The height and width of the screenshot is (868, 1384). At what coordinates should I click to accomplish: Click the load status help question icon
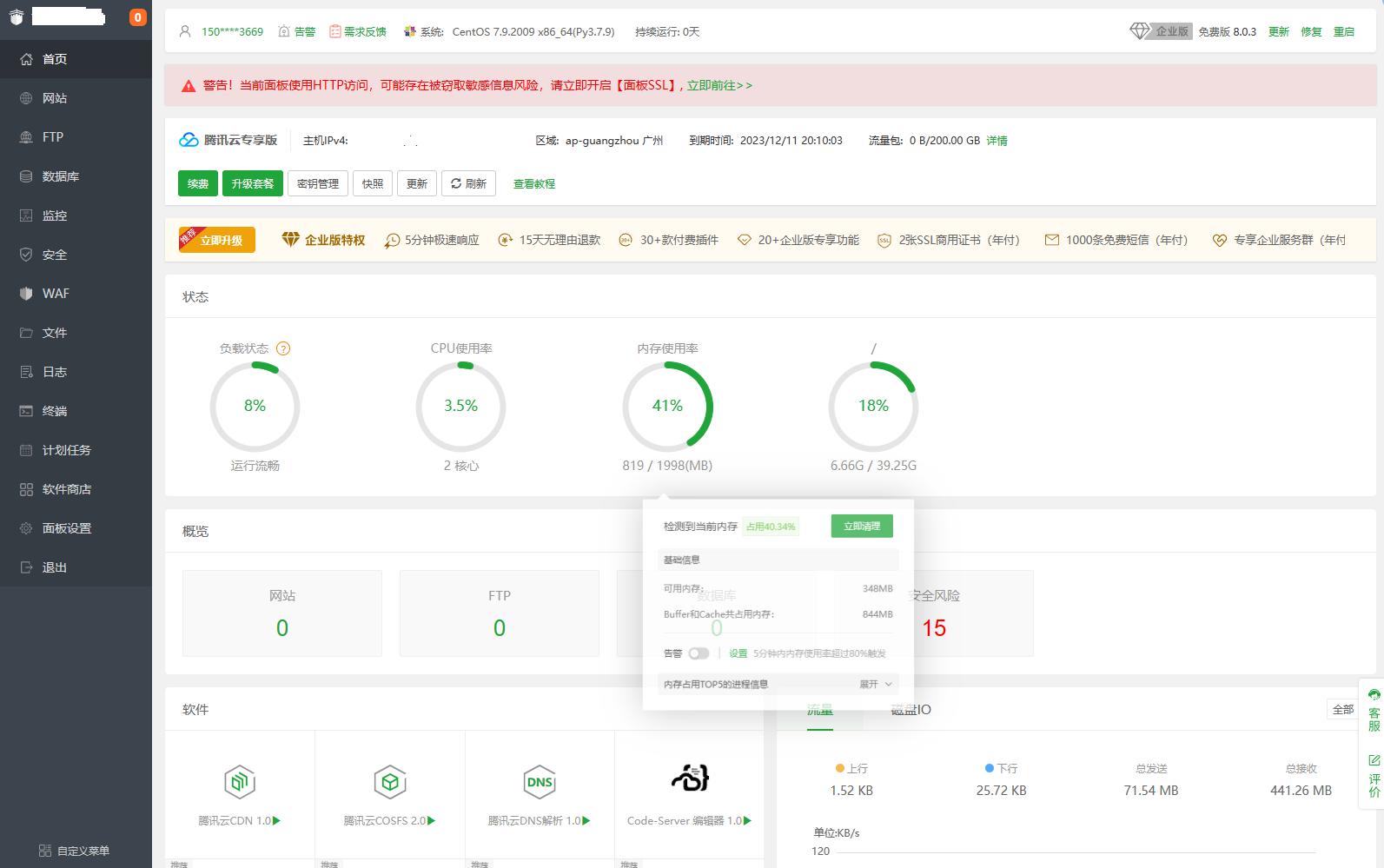[x=283, y=348]
